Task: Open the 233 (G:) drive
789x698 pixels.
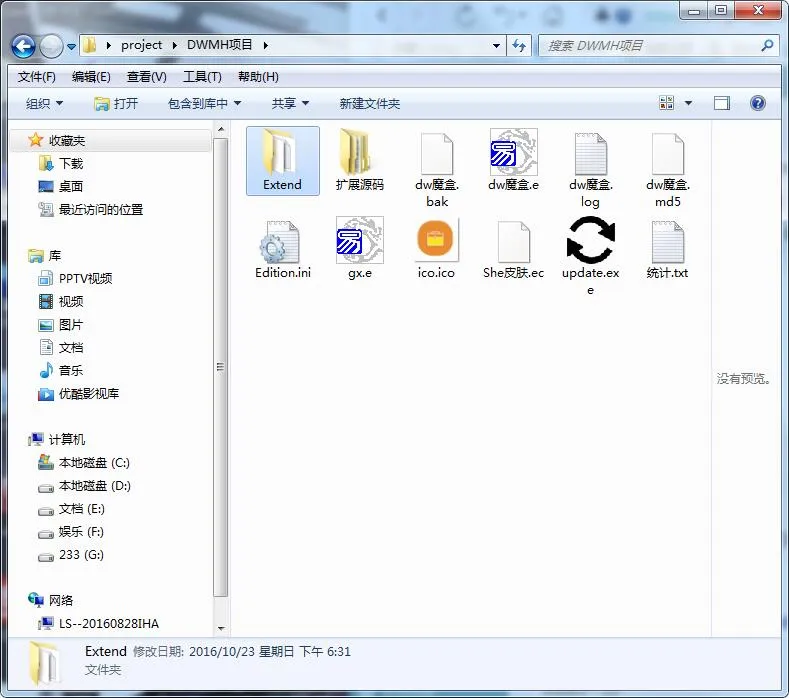Action: pos(71,555)
